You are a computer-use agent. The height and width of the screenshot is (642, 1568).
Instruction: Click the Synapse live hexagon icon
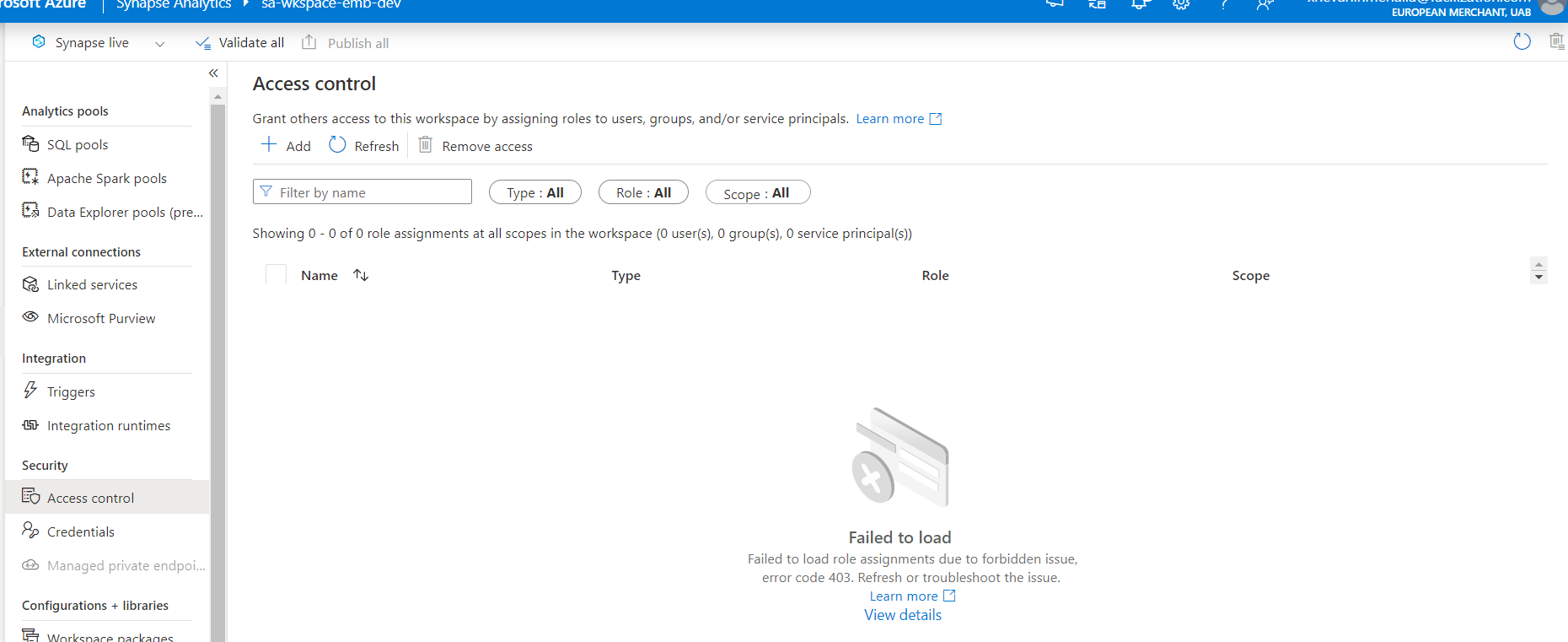click(39, 41)
